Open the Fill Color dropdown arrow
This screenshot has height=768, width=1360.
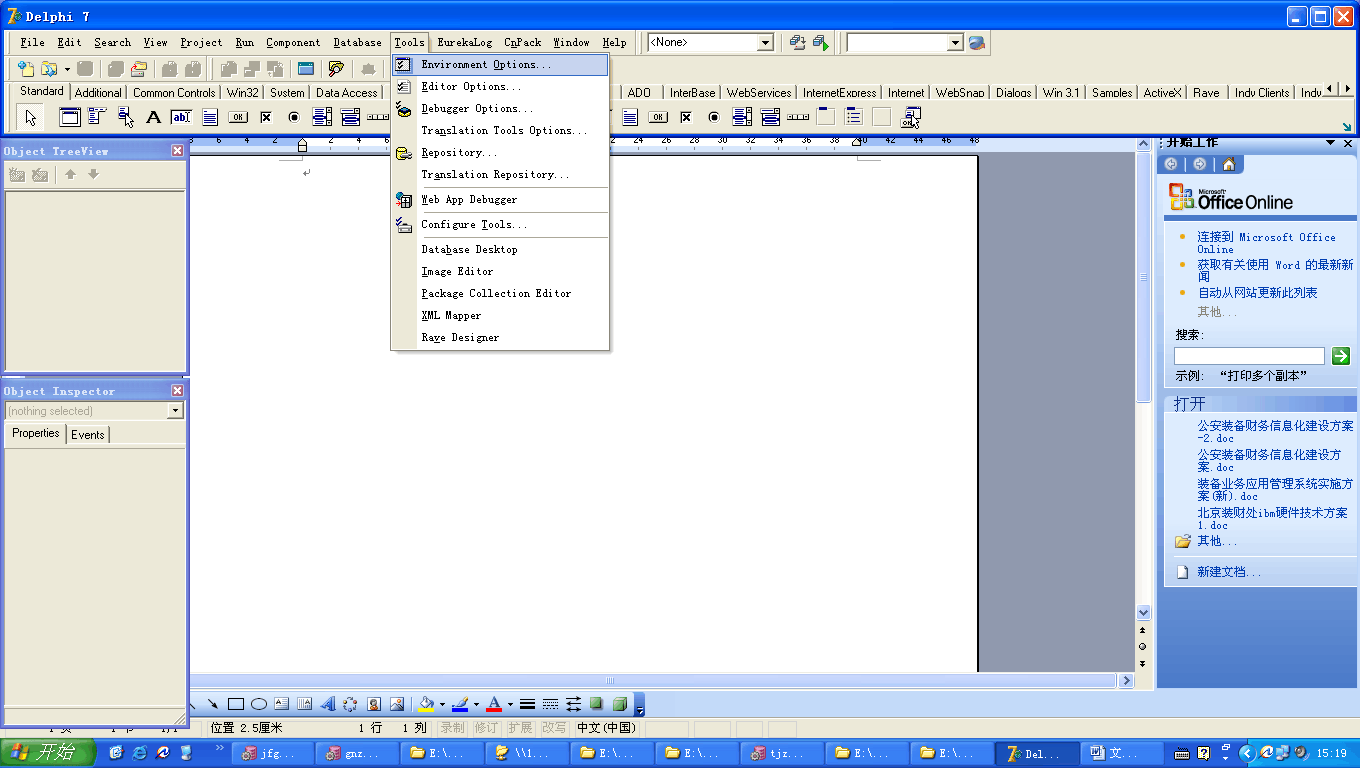click(442, 704)
